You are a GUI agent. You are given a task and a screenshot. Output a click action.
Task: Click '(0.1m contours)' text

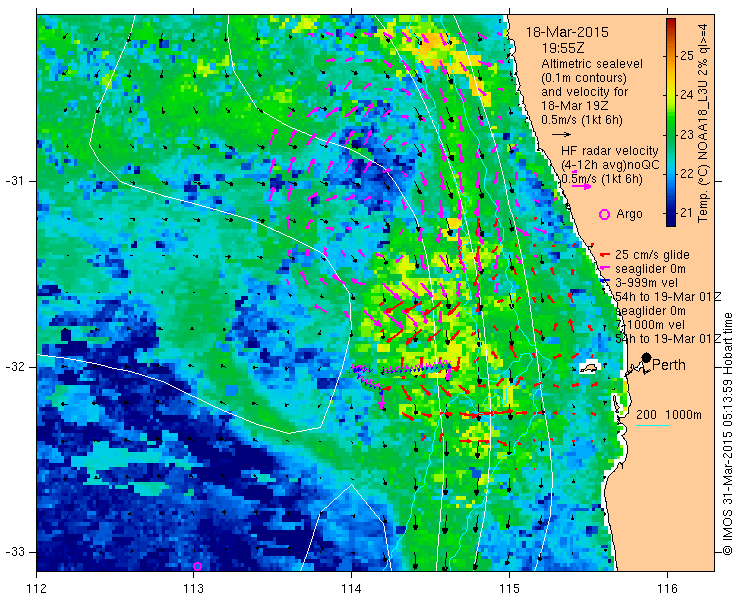[584, 77]
